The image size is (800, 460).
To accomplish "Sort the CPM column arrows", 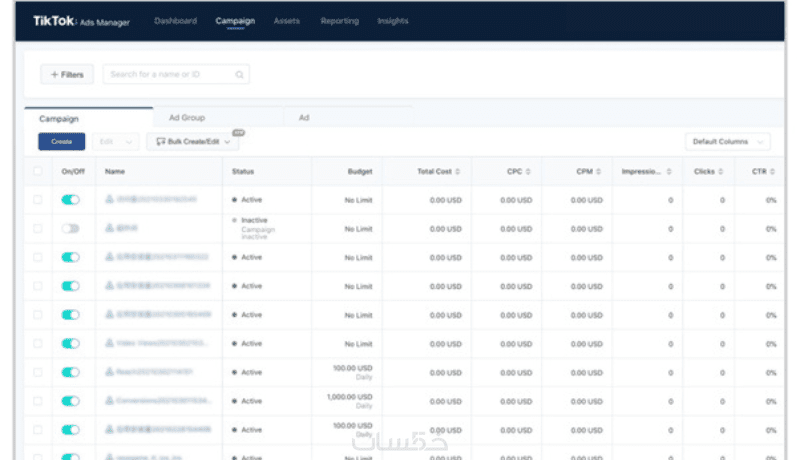I will tap(598, 171).
